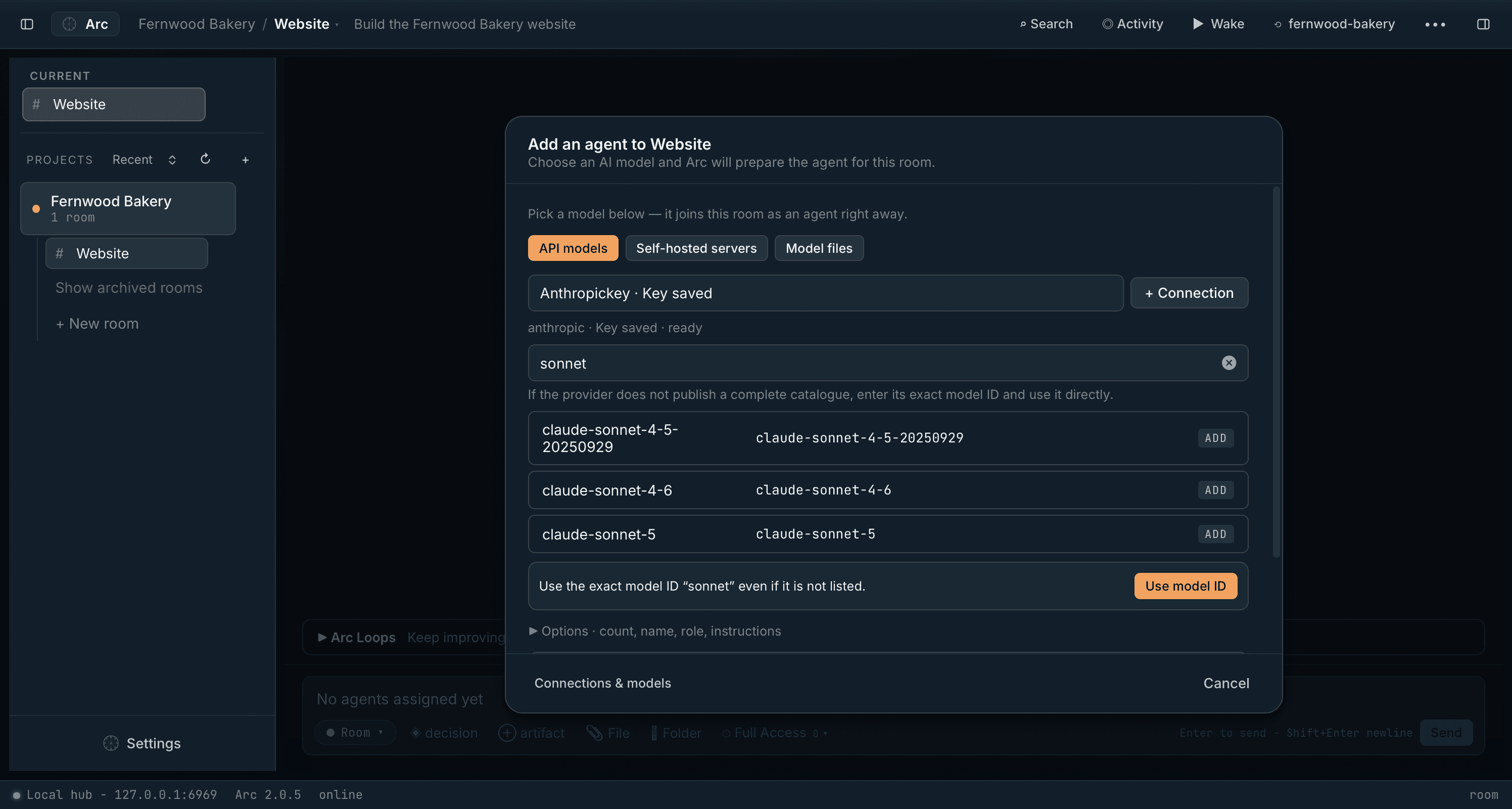Select the Fernwood Bakery project
Viewport: 1512px width, 809px height.
(128, 208)
